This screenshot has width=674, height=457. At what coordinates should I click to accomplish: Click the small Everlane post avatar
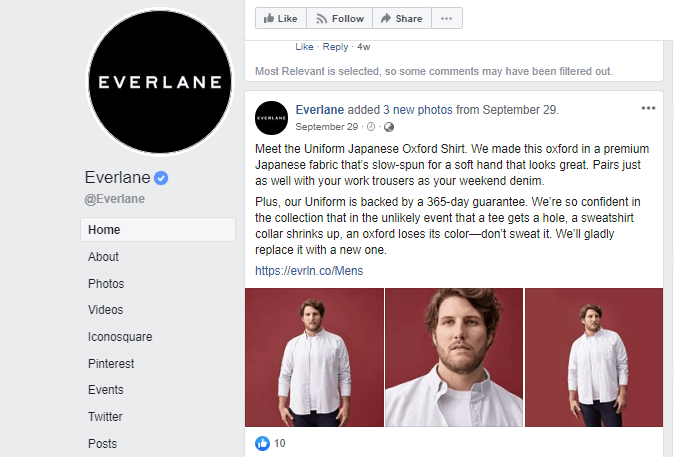tap(272, 117)
